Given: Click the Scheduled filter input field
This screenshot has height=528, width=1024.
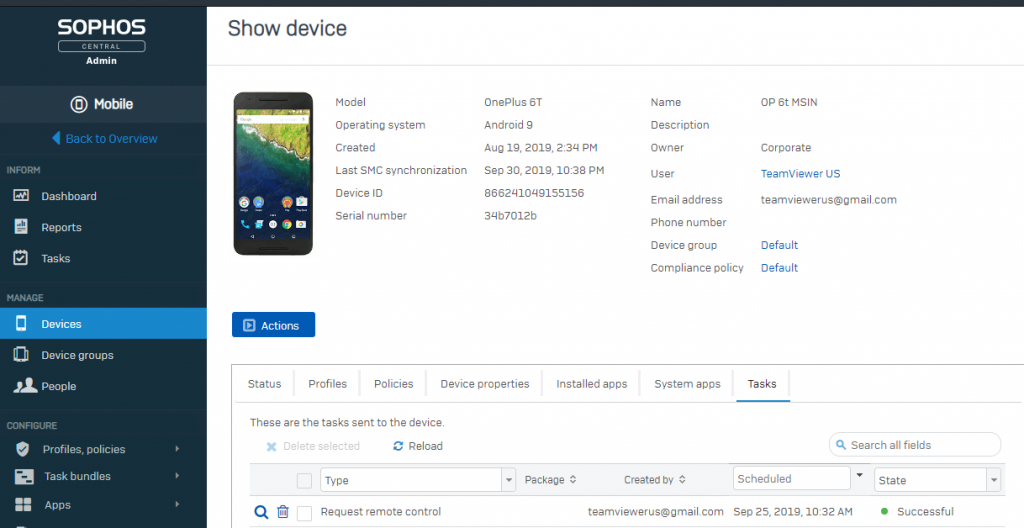Looking at the screenshot, I should tap(792, 479).
